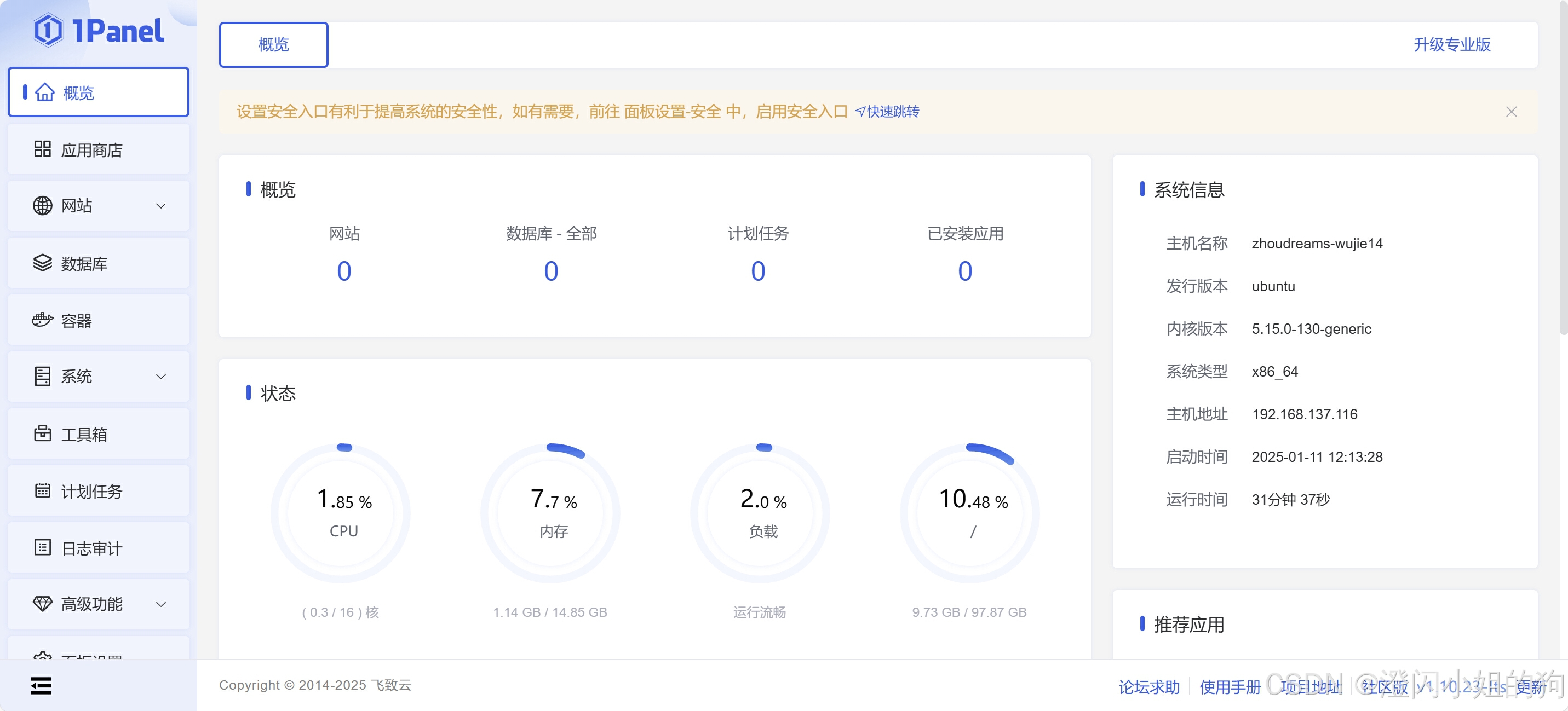Click the 升级专业版 link
This screenshot has height=711, width=1568.
(1451, 44)
